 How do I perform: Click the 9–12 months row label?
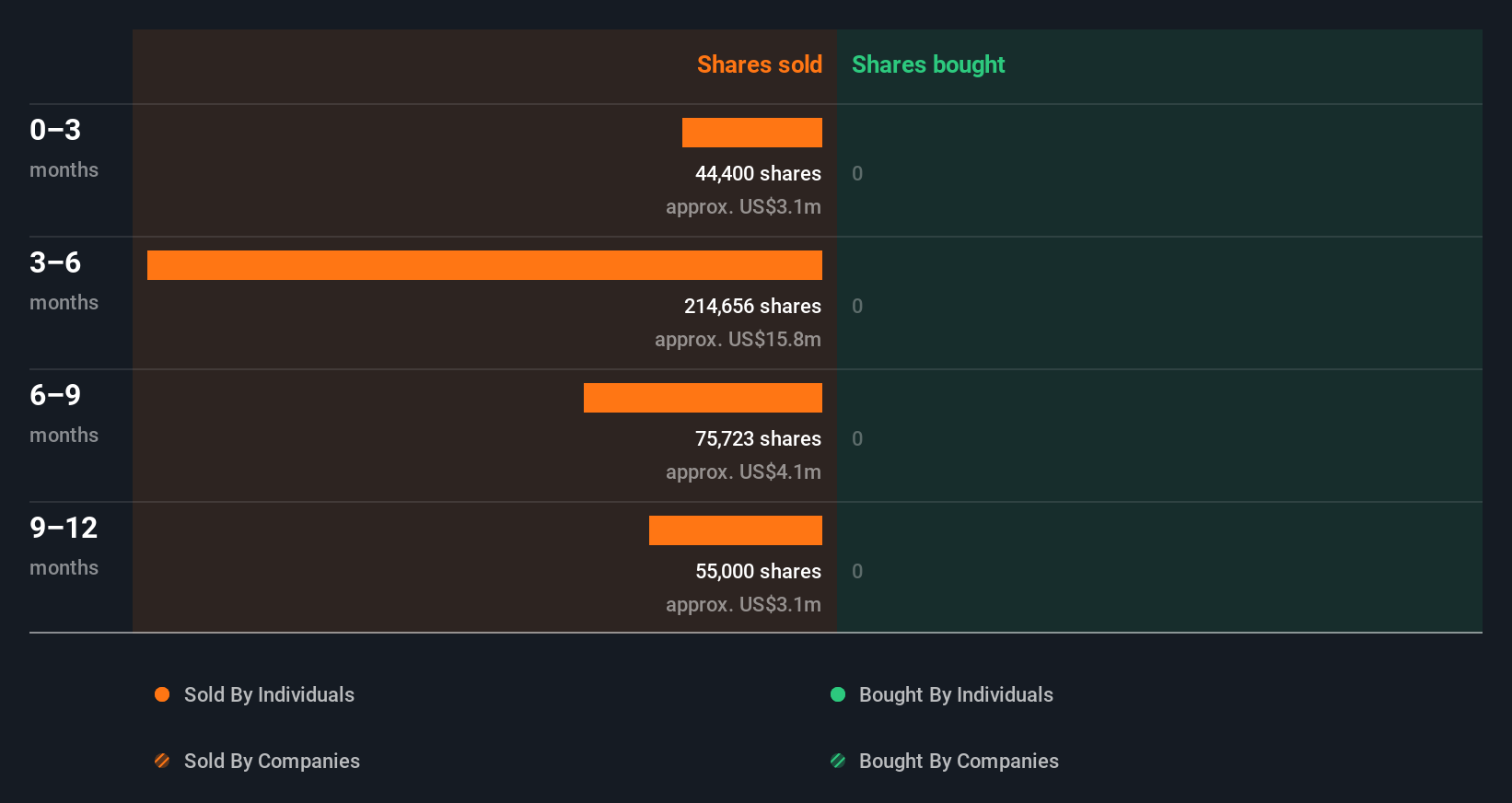pos(64,546)
